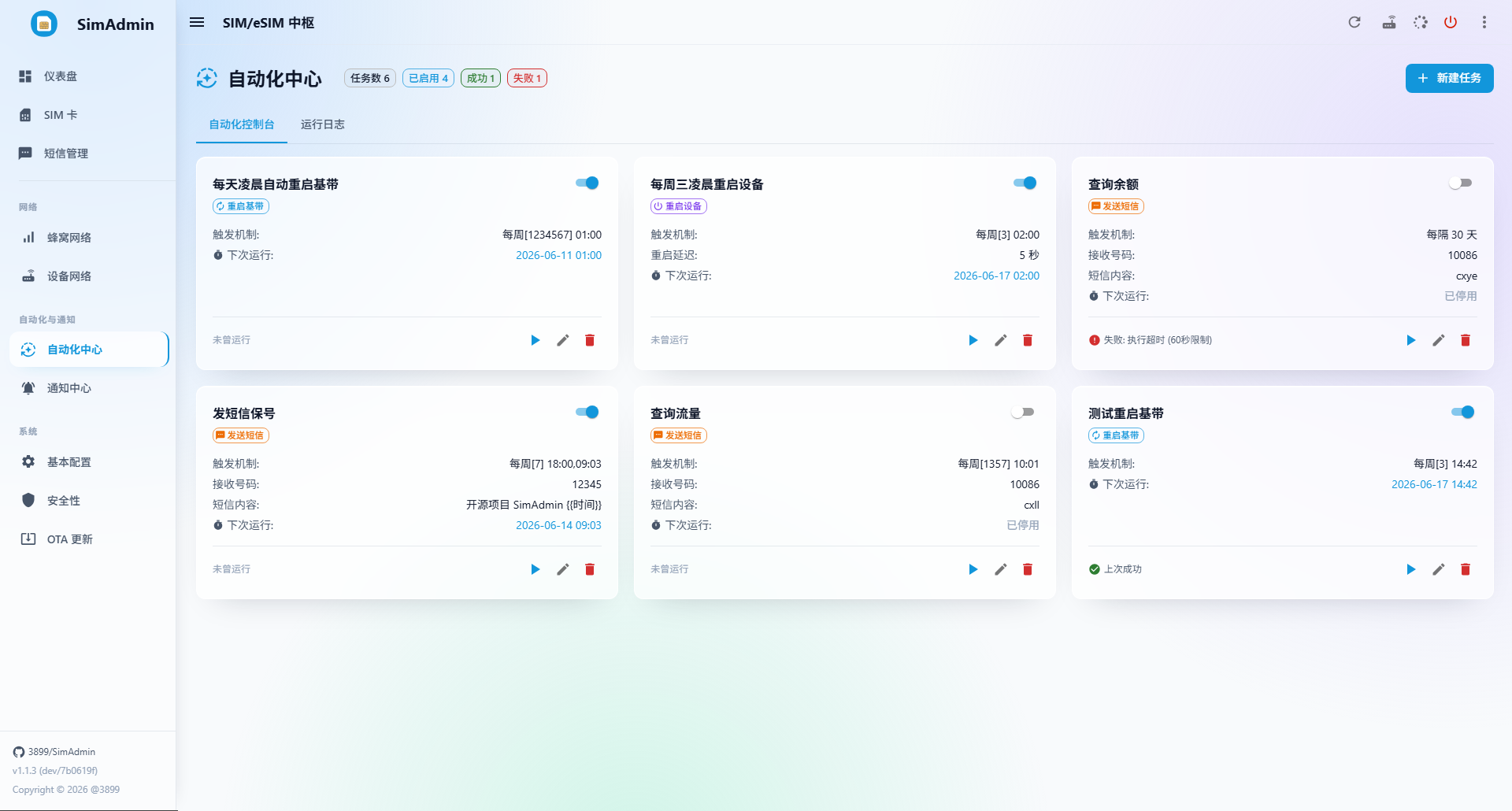Run the 每周三凌晨重启设备 task now
The width and height of the screenshot is (1512, 811).
tap(973, 340)
